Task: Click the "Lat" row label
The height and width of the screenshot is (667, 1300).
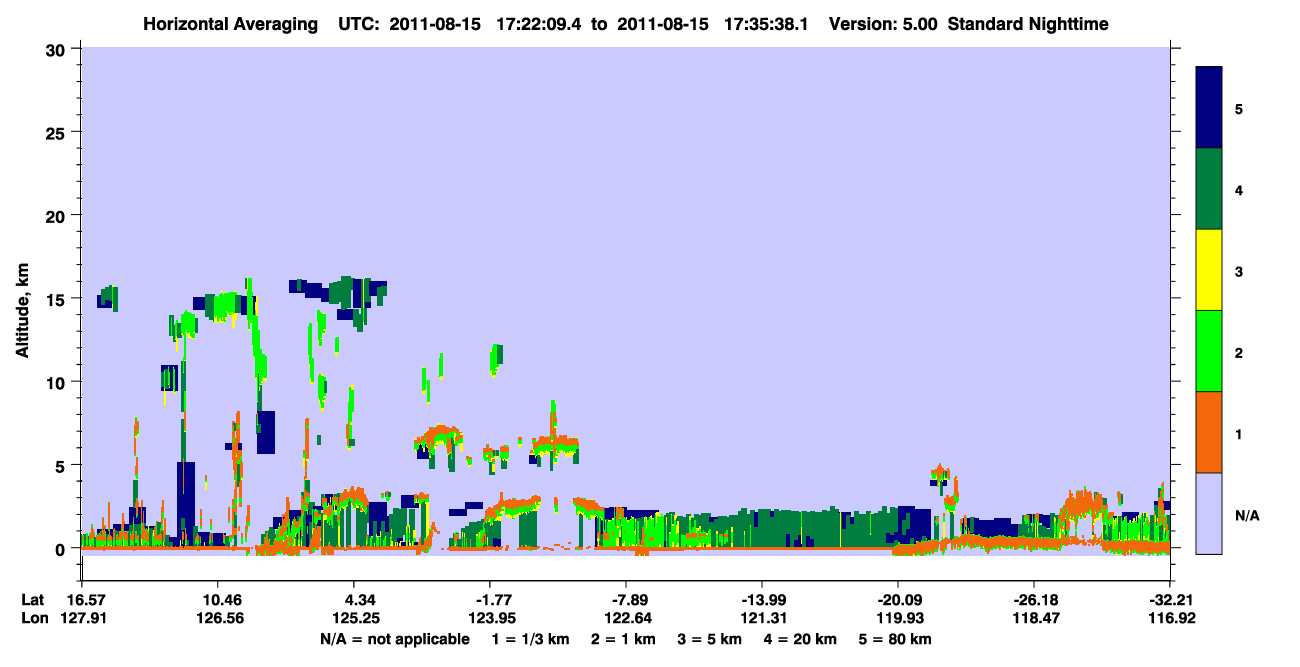Action: (x=33, y=600)
